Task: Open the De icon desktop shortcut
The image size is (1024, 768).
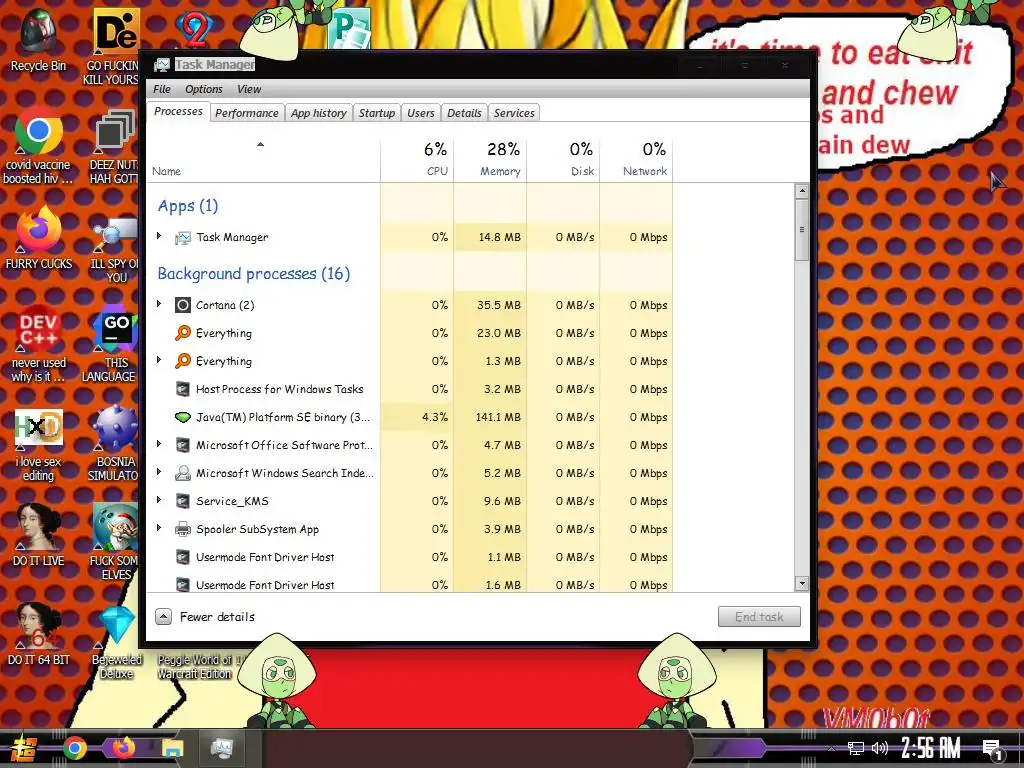Action: tap(112, 47)
